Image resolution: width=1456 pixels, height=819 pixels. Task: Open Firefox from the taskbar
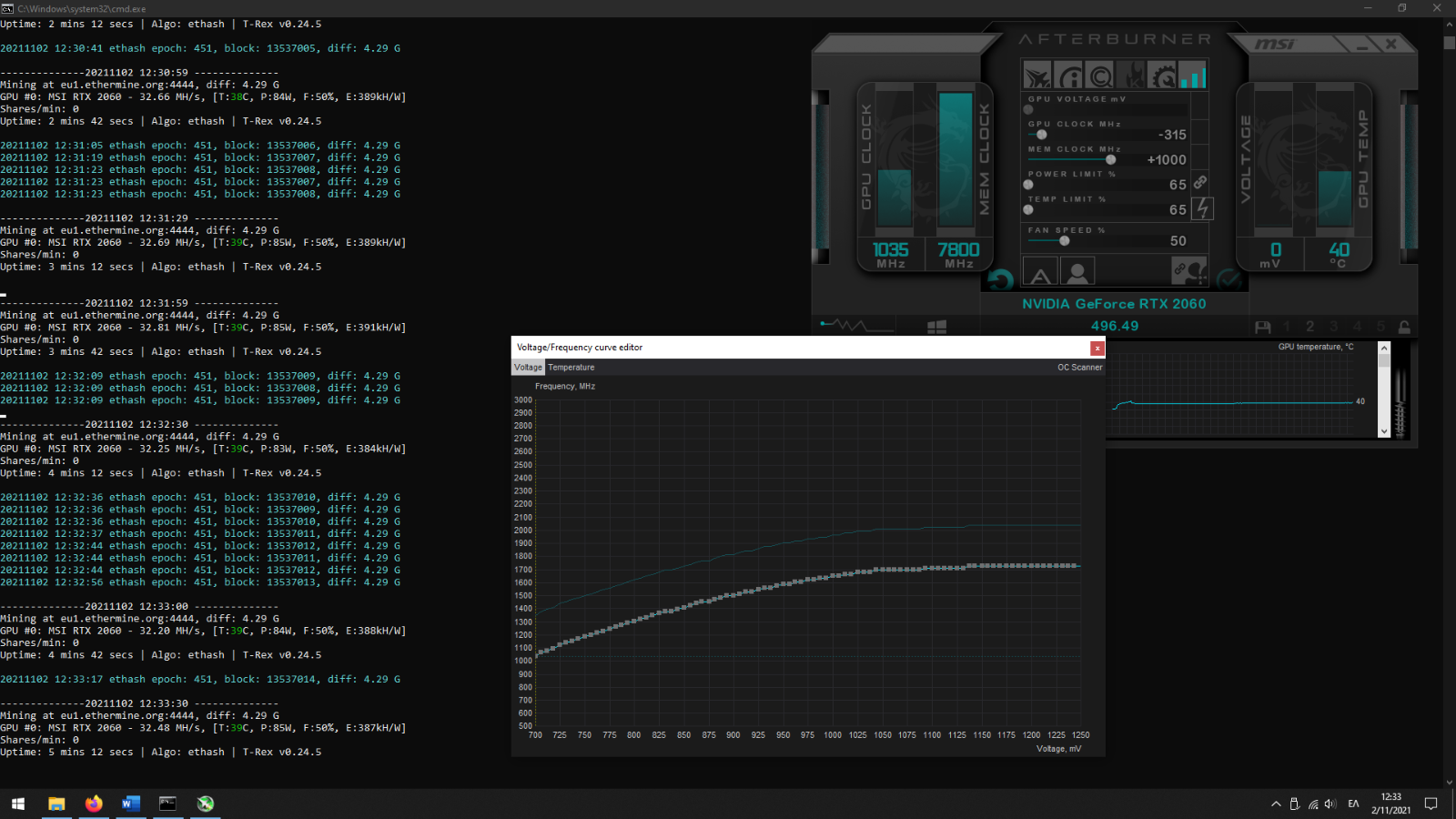coord(94,804)
